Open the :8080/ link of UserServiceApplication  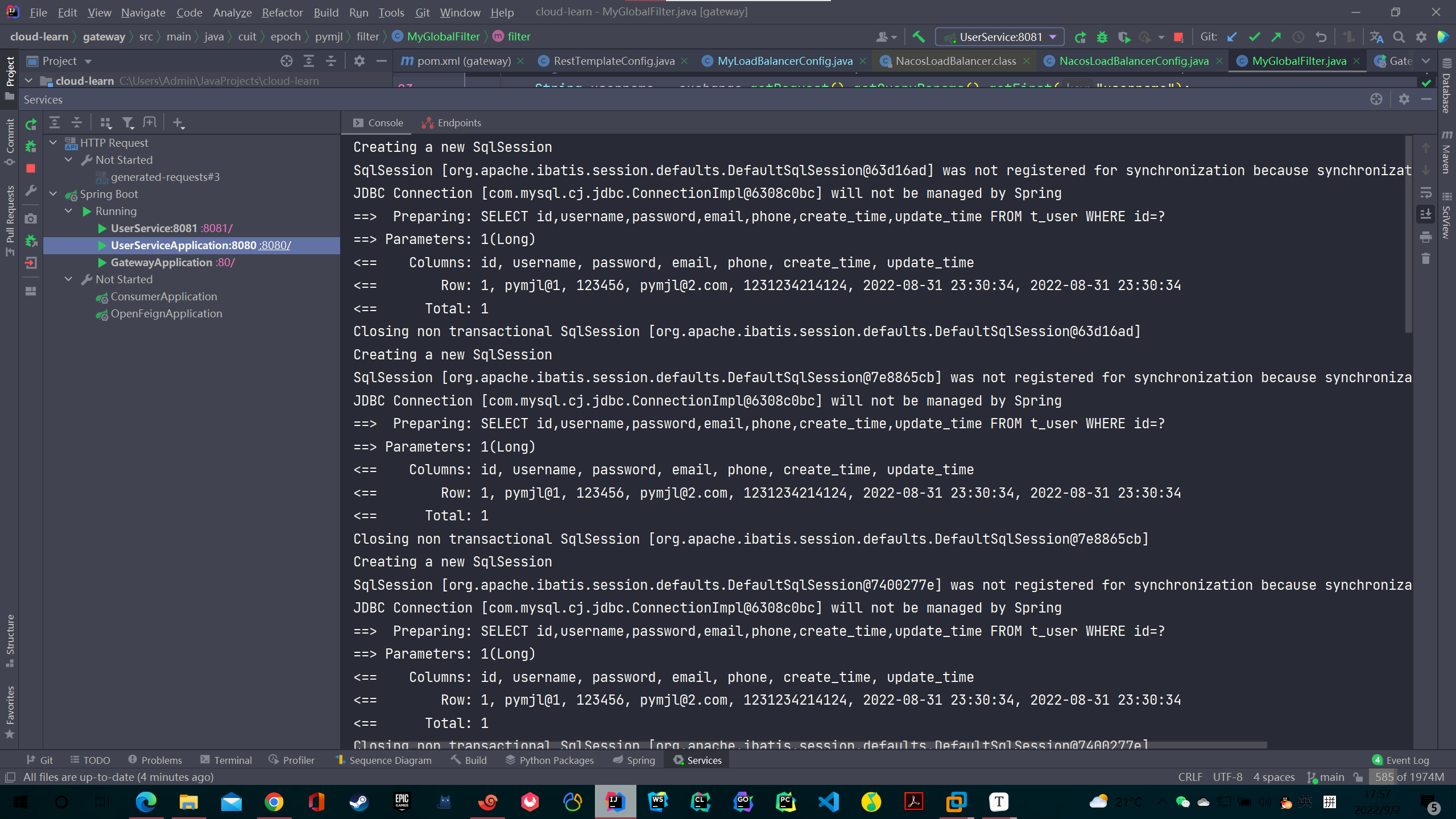(275, 246)
